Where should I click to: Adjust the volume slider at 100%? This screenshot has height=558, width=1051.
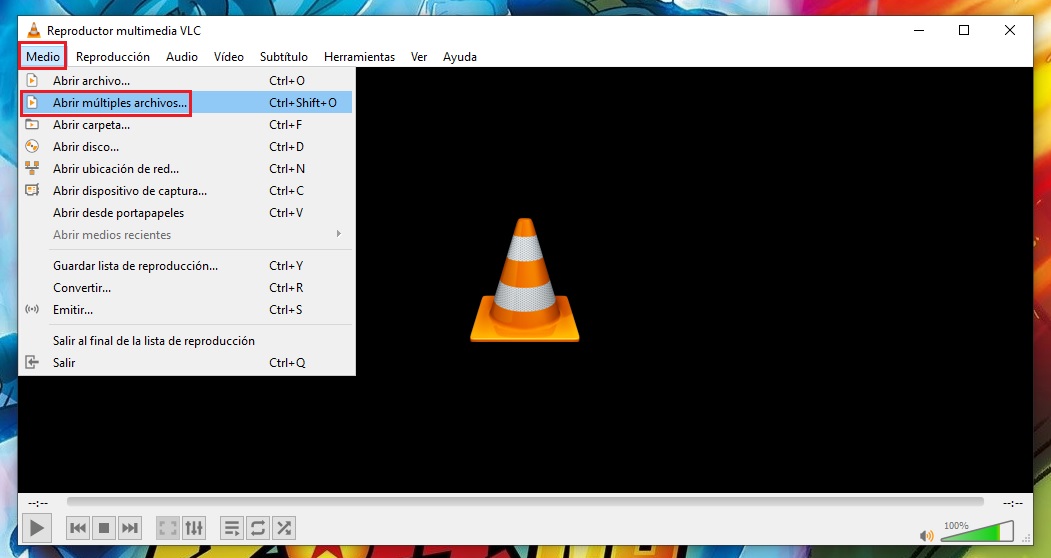978,532
